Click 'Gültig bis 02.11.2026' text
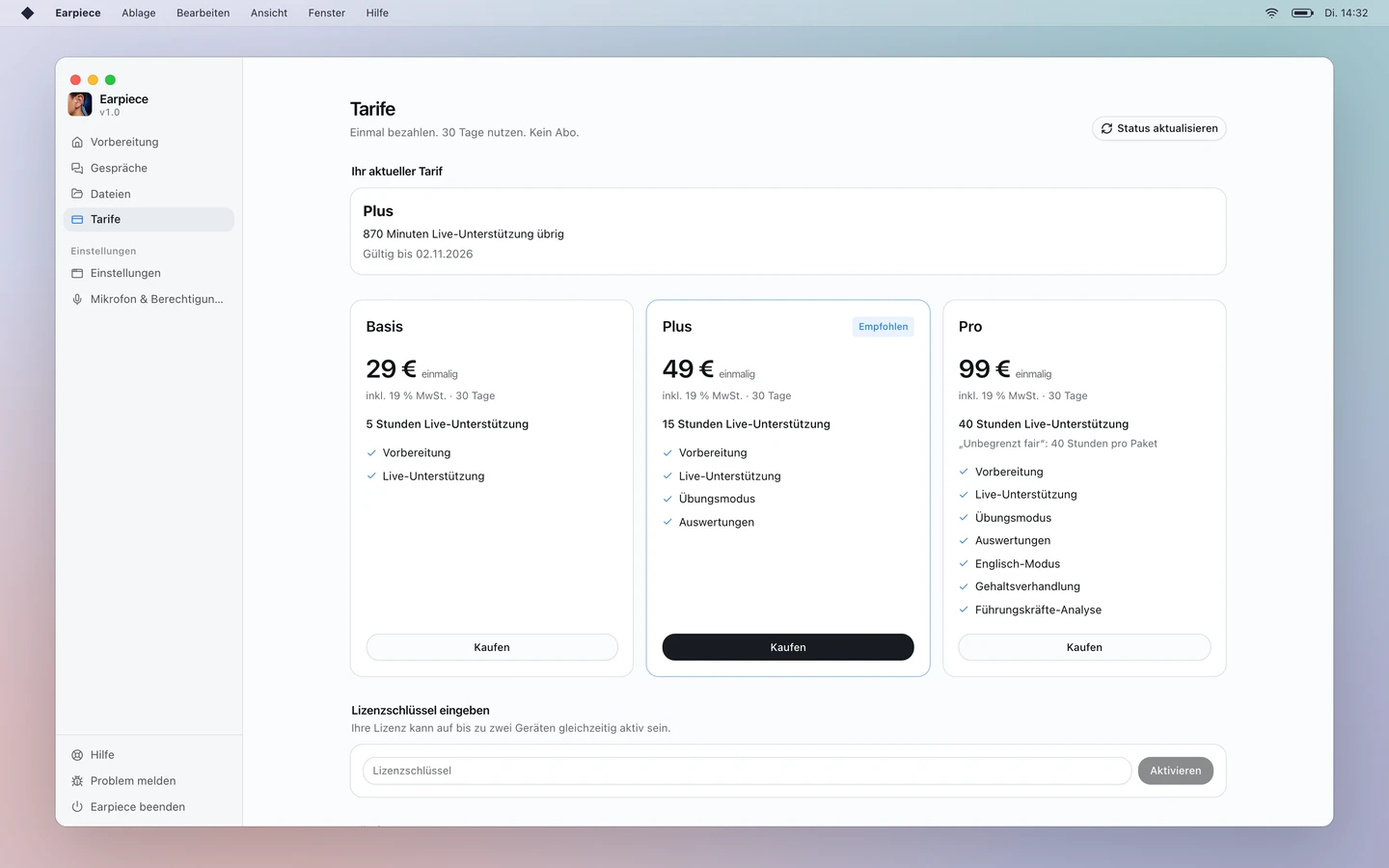The width and height of the screenshot is (1389, 868). pyautogui.click(x=418, y=255)
